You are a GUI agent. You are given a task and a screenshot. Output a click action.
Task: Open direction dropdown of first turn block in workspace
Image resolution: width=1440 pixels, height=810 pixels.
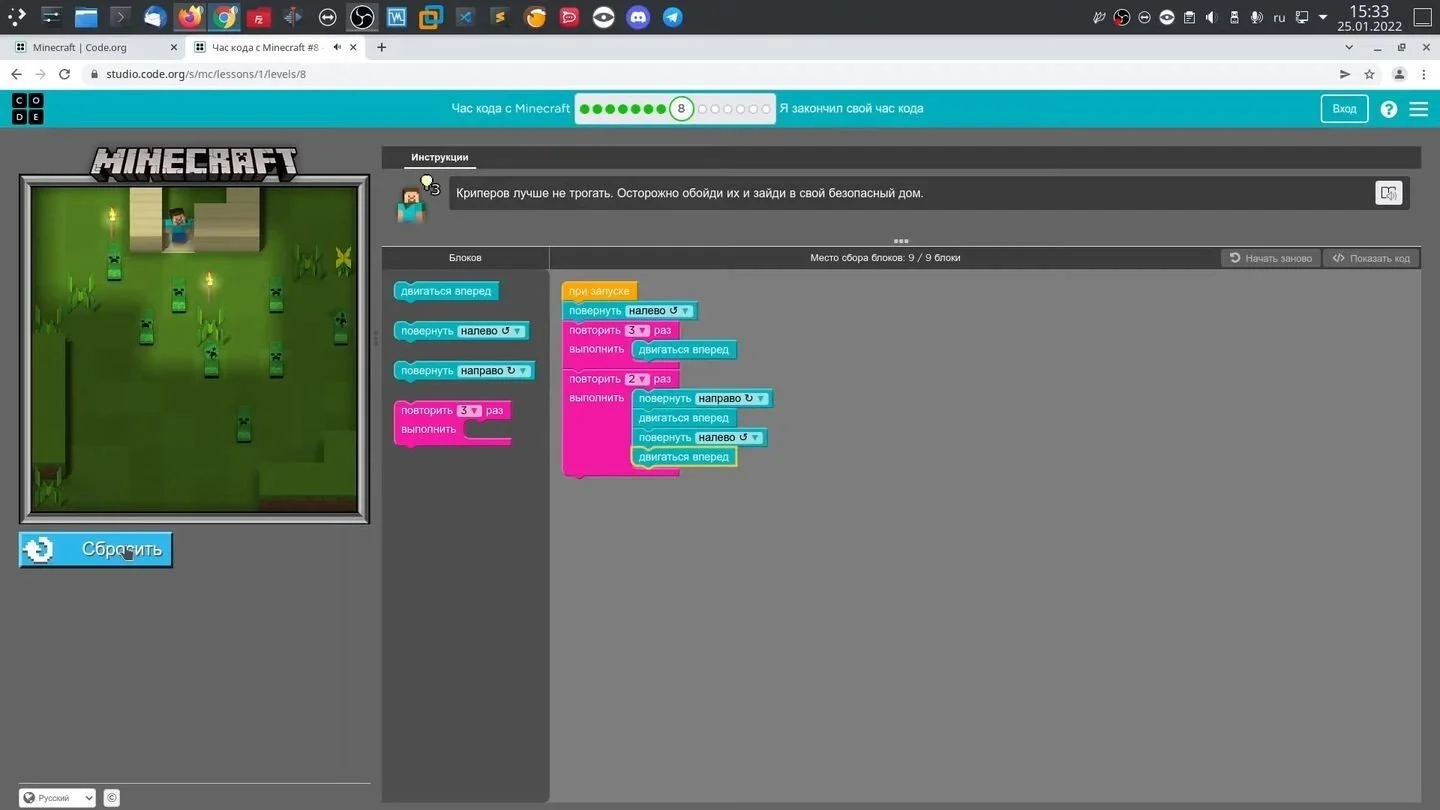(660, 311)
